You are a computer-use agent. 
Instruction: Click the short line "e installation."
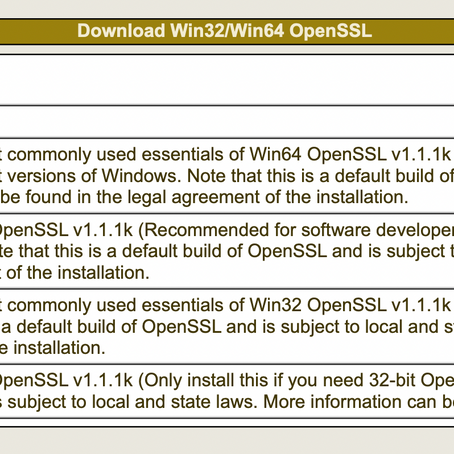53,348
